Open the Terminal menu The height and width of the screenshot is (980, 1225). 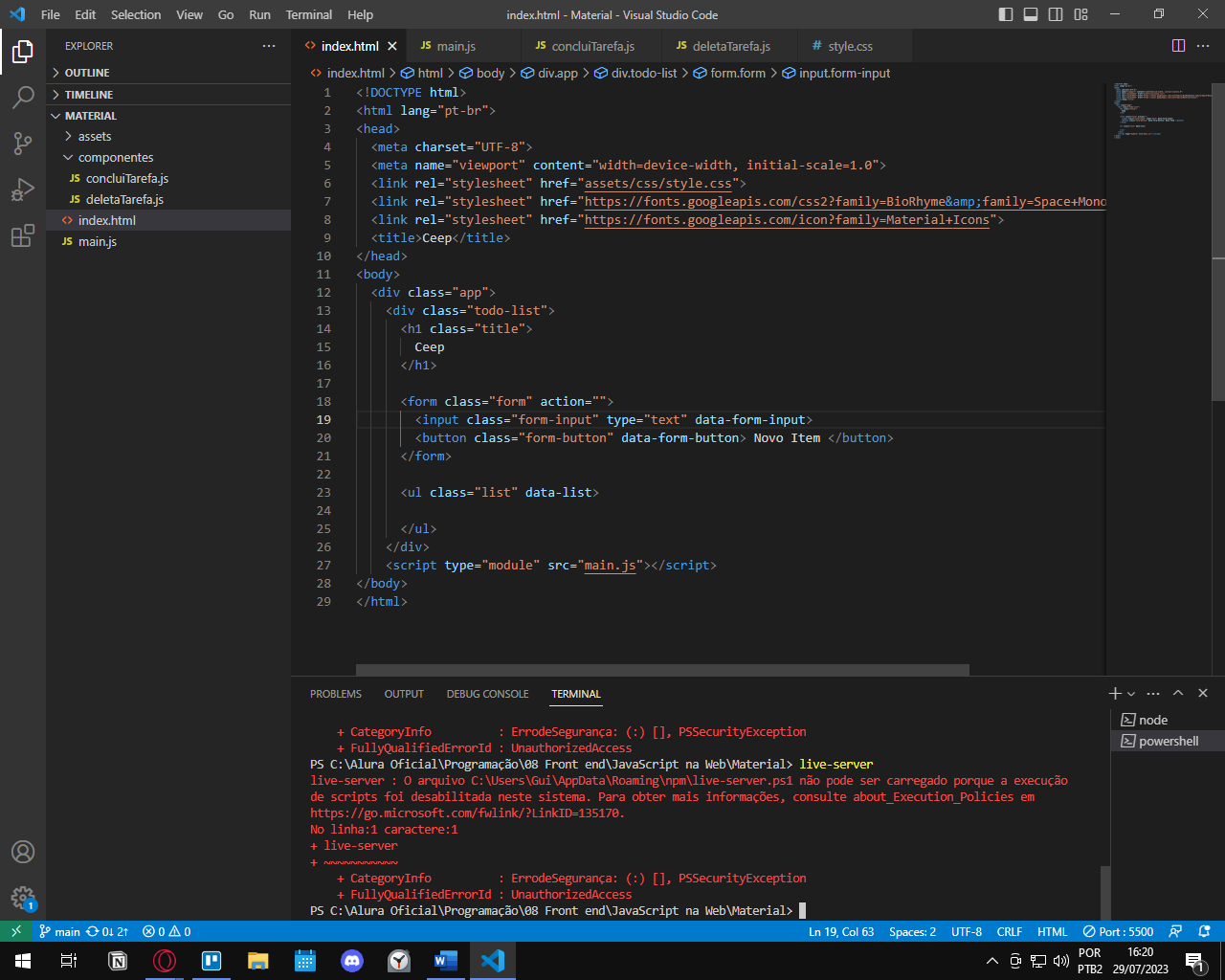309,14
